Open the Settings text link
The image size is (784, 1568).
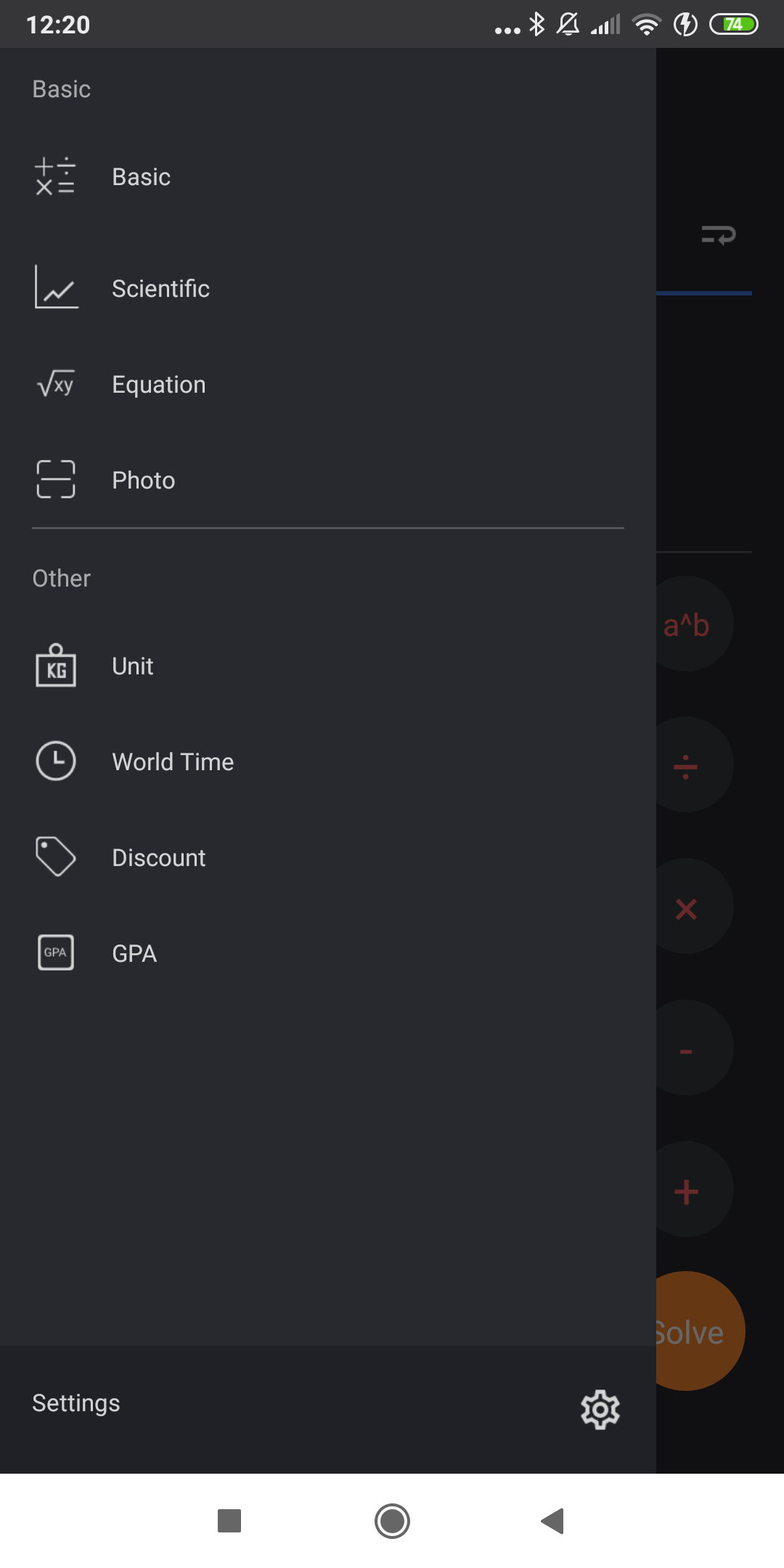point(76,1403)
